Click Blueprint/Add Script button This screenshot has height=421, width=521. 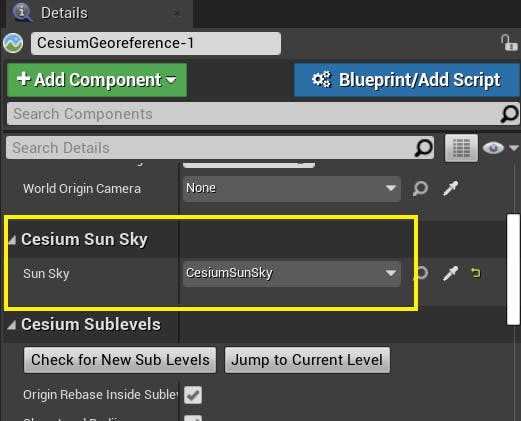(x=406, y=80)
